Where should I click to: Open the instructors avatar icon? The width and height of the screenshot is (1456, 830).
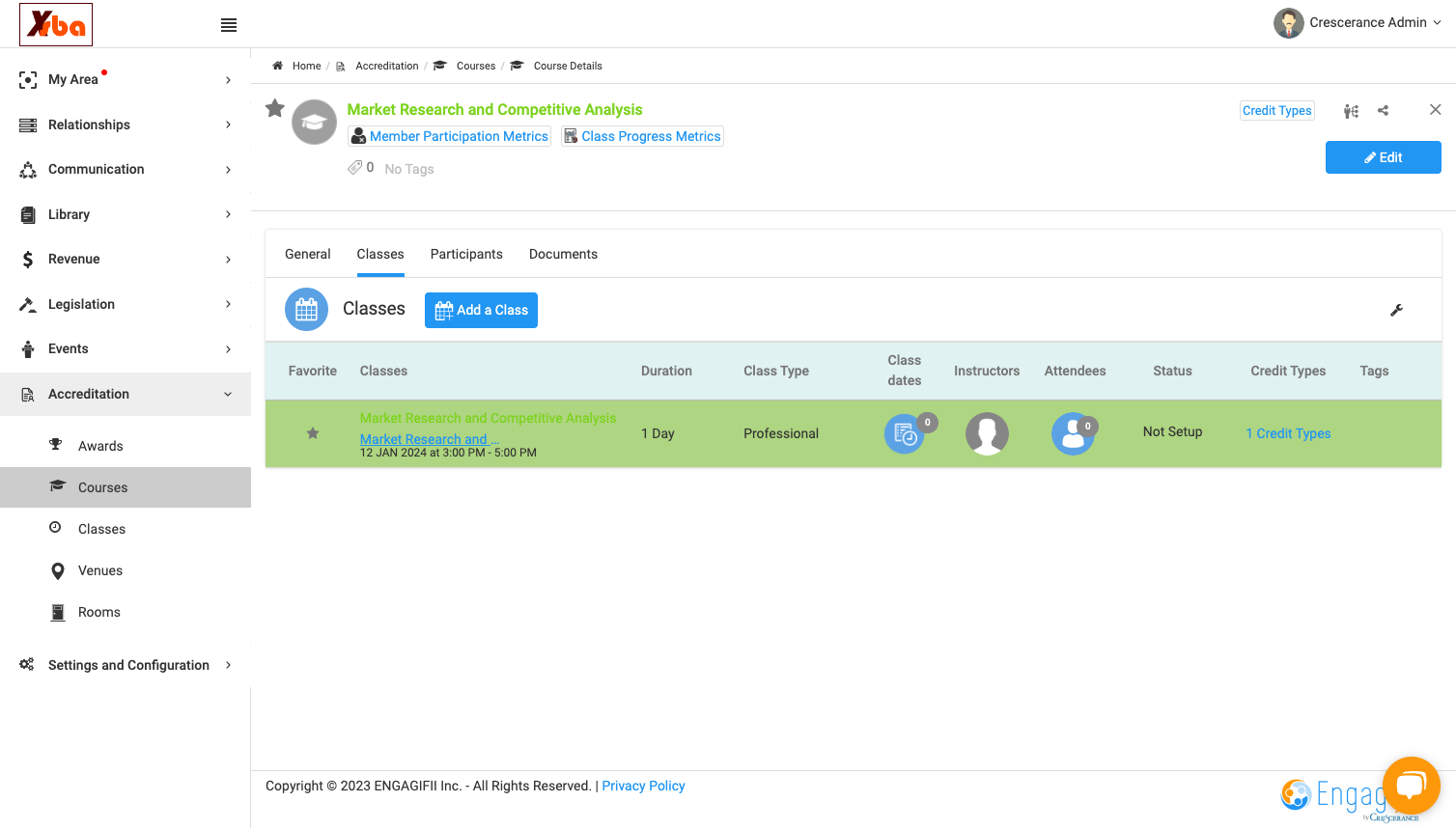(987, 433)
